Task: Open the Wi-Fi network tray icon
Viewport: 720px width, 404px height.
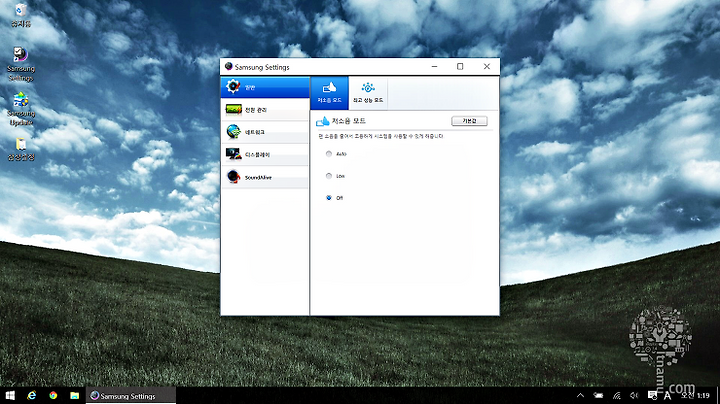Action: pos(617,395)
